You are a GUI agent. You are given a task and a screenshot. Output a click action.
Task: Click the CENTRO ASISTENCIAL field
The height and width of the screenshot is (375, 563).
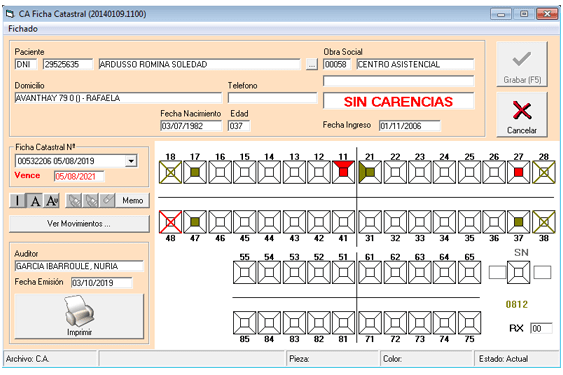[x=415, y=64]
